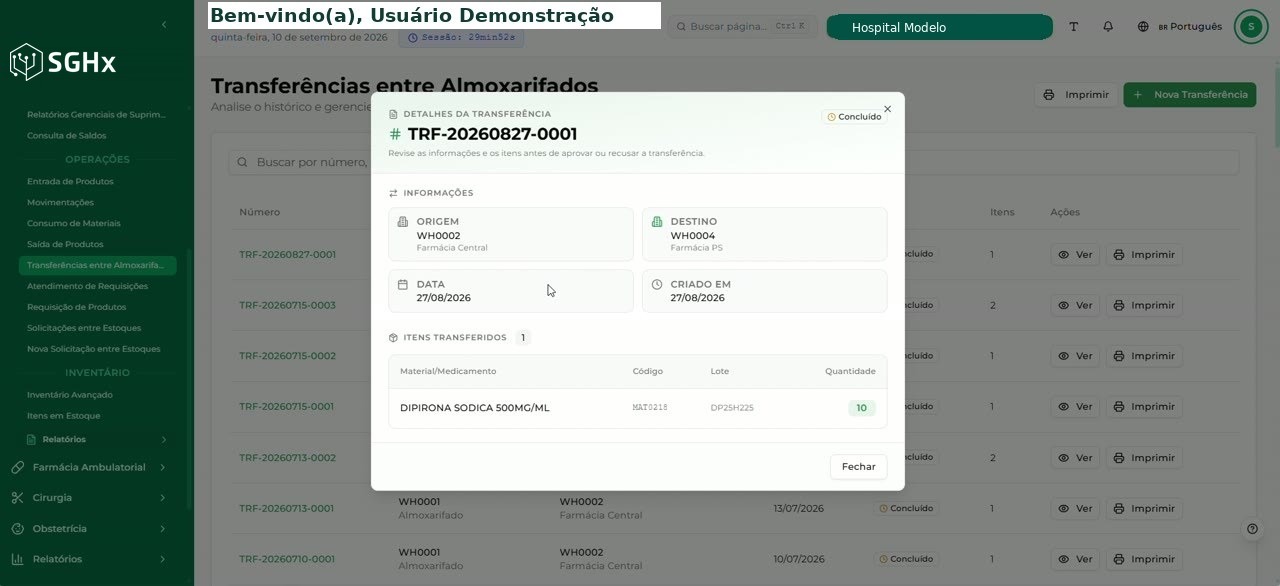
Task: Click Ver for TRF-20260715-0003 row
Action: (1075, 306)
